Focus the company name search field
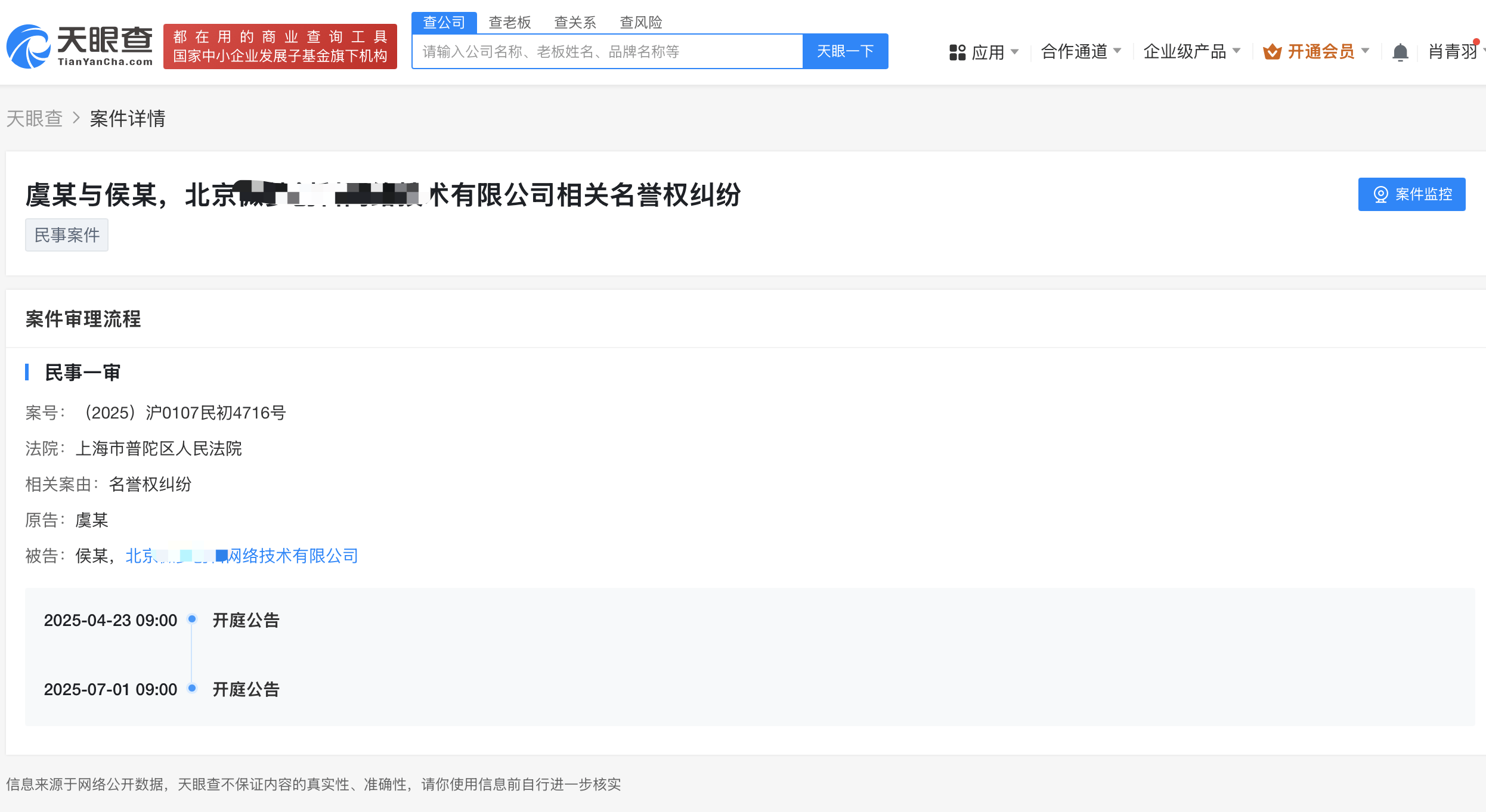Screen dimensions: 1486x812 pyautogui.click(x=607, y=52)
